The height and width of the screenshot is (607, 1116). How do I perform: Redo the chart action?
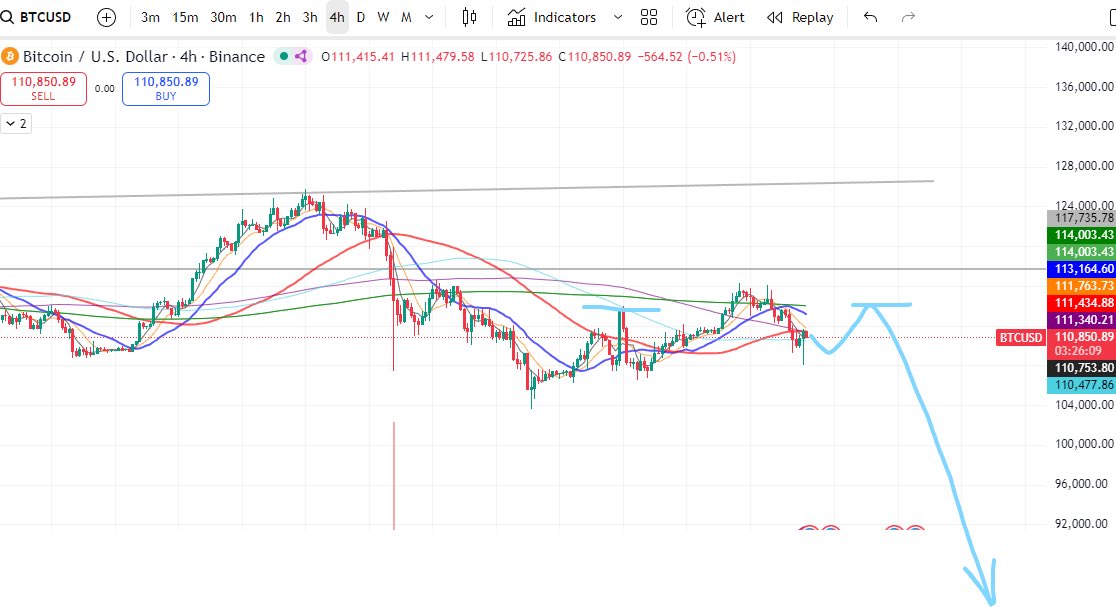click(907, 17)
